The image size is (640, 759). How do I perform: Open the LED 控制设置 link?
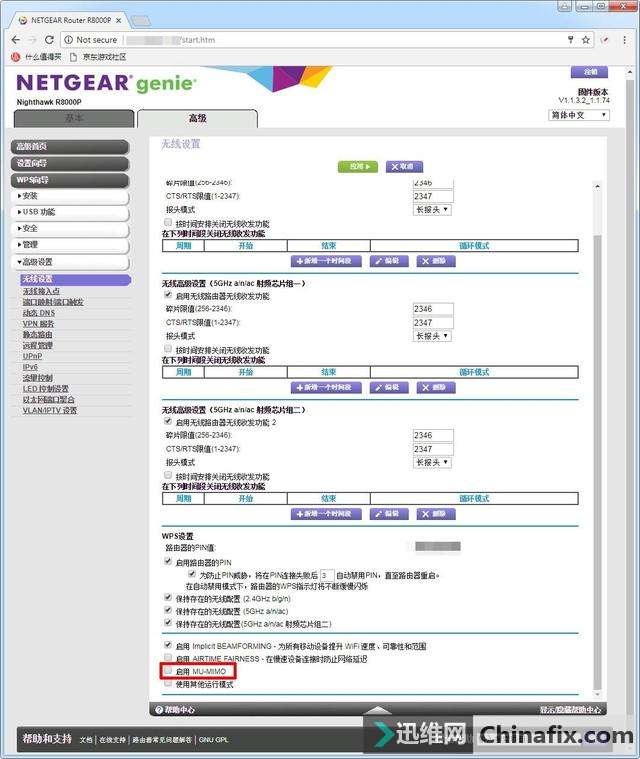click(x=46, y=389)
